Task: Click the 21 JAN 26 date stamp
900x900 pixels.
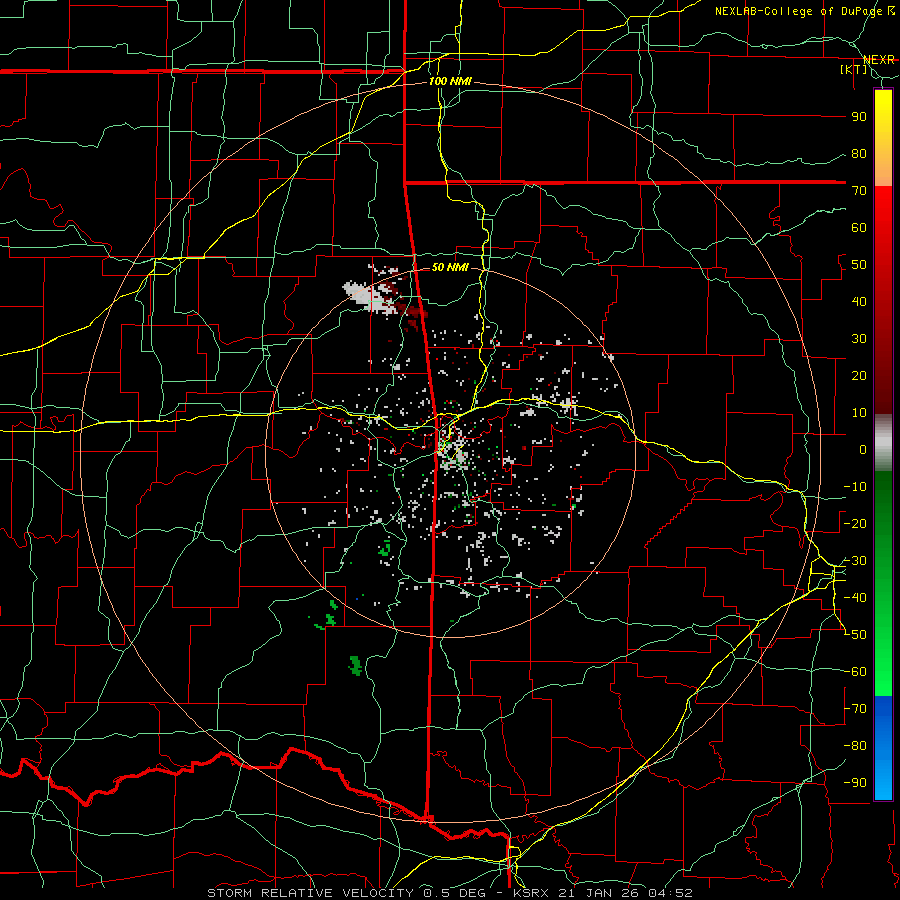Action: [600, 893]
